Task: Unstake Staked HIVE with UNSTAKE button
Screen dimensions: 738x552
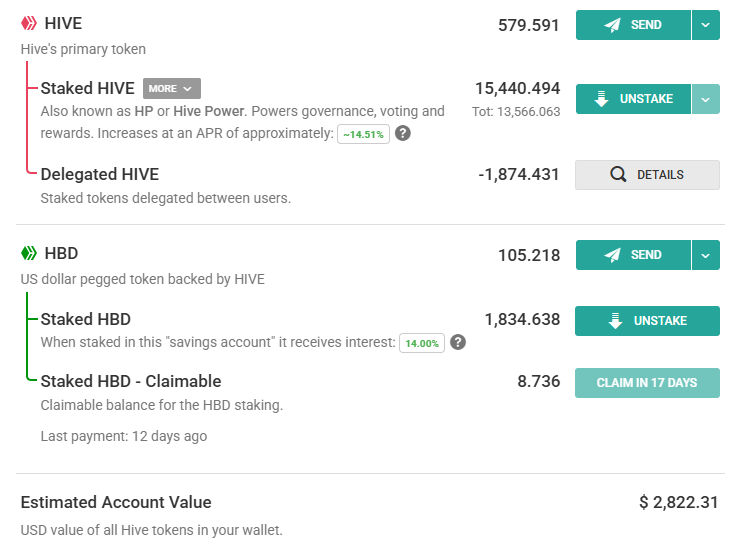Action: click(x=633, y=99)
